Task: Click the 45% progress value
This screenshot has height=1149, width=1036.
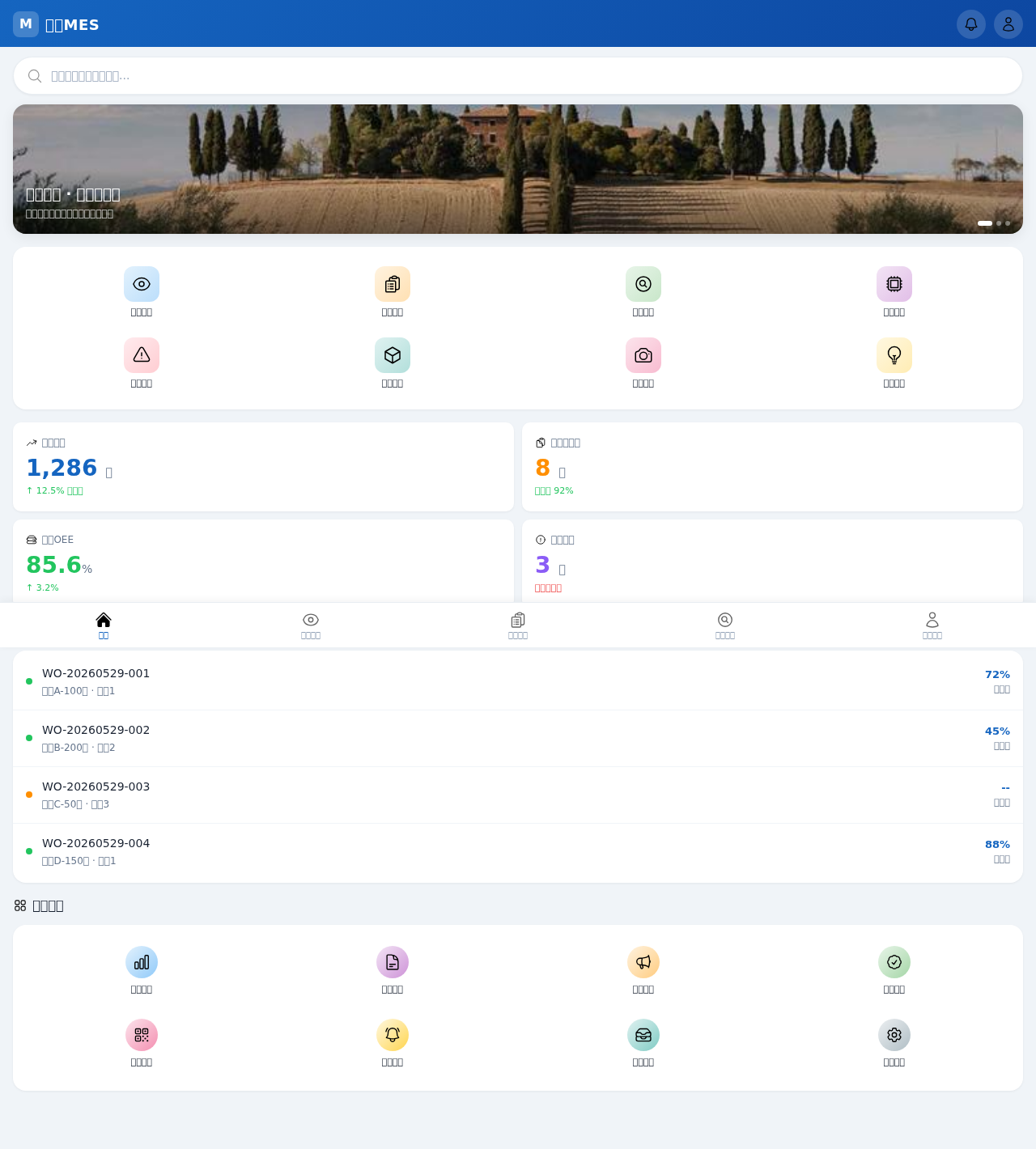Action: [x=997, y=731]
